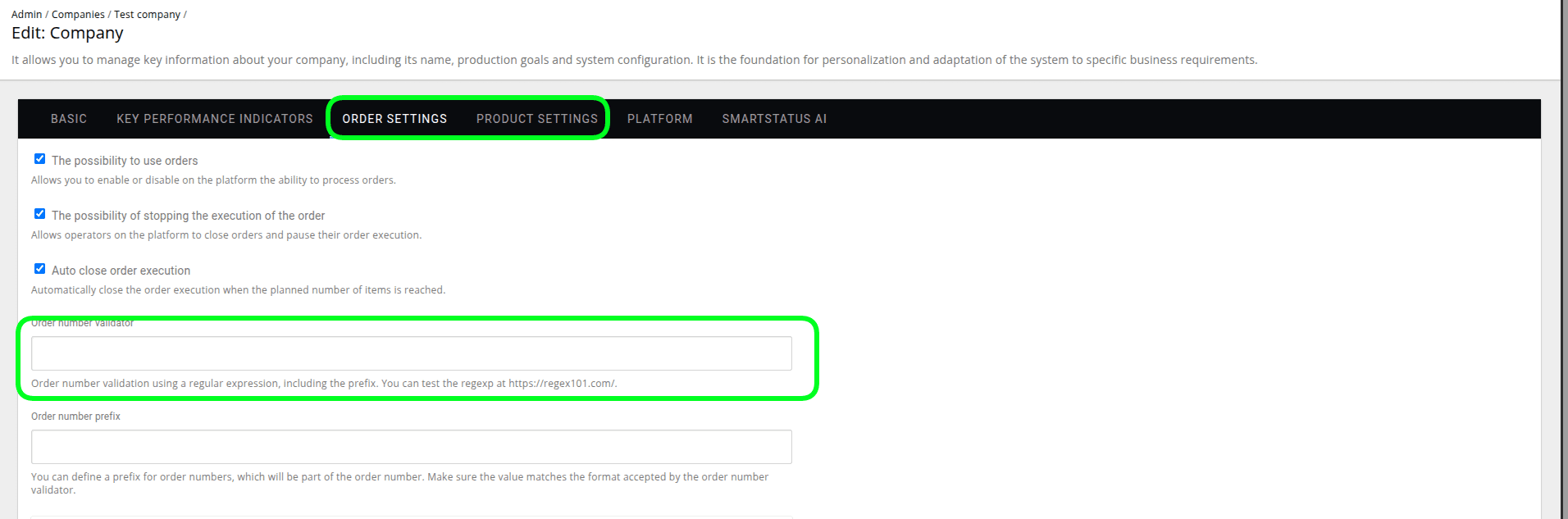The width and height of the screenshot is (1568, 519).
Task: Click the 'Auto close order execution' label text
Action: coord(121,271)
